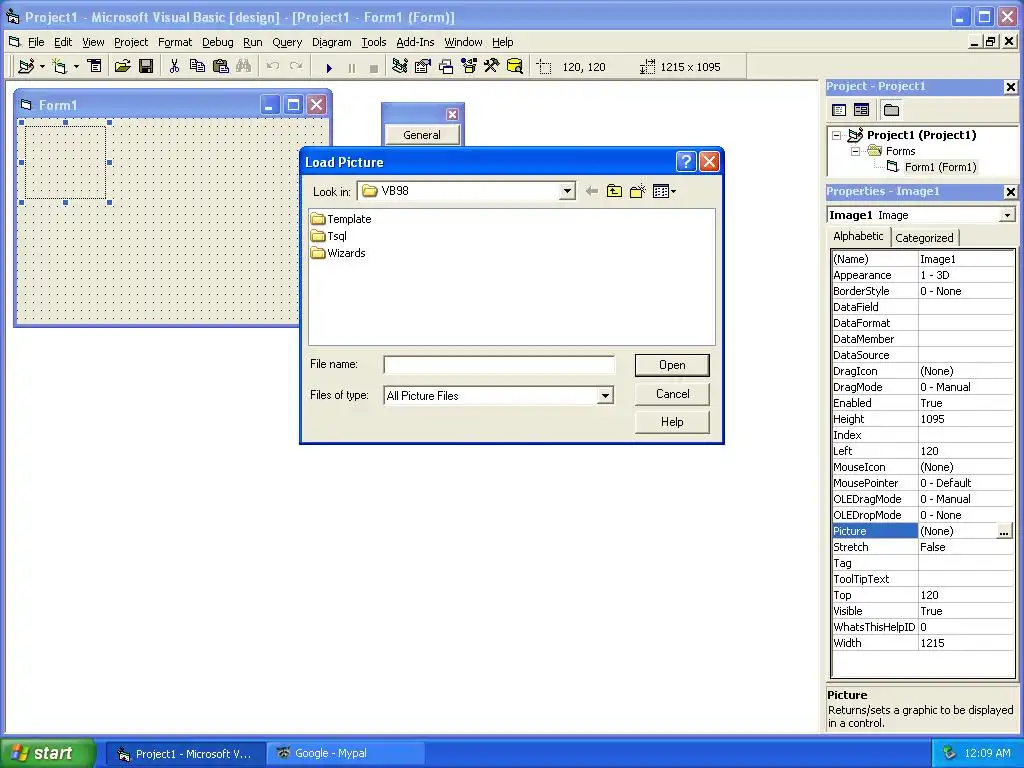Collapse the Forms folder node
The height and width of the screenshot is (768, 1024).
click(856, 151)
